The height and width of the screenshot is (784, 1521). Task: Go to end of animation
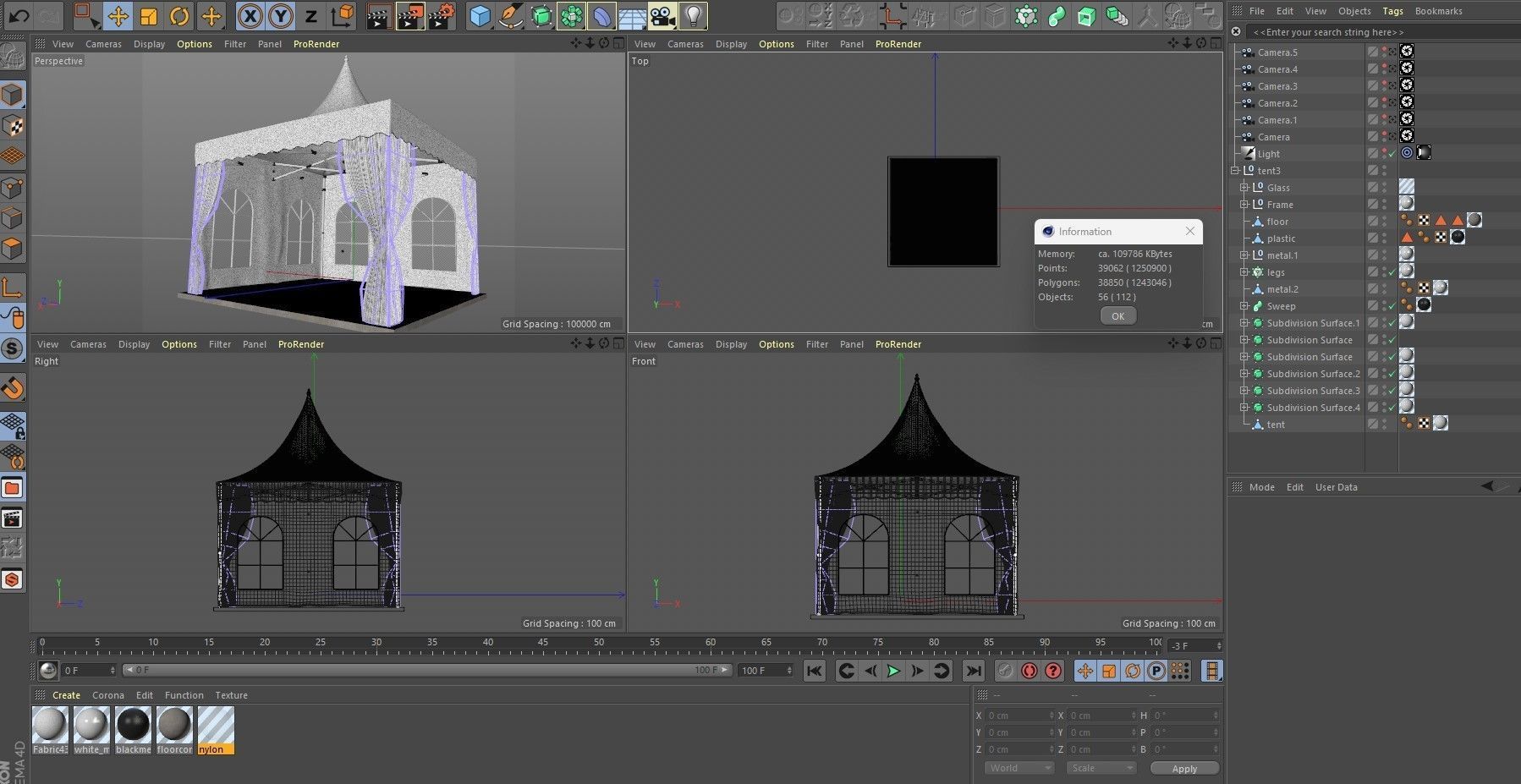click(974, 671)
